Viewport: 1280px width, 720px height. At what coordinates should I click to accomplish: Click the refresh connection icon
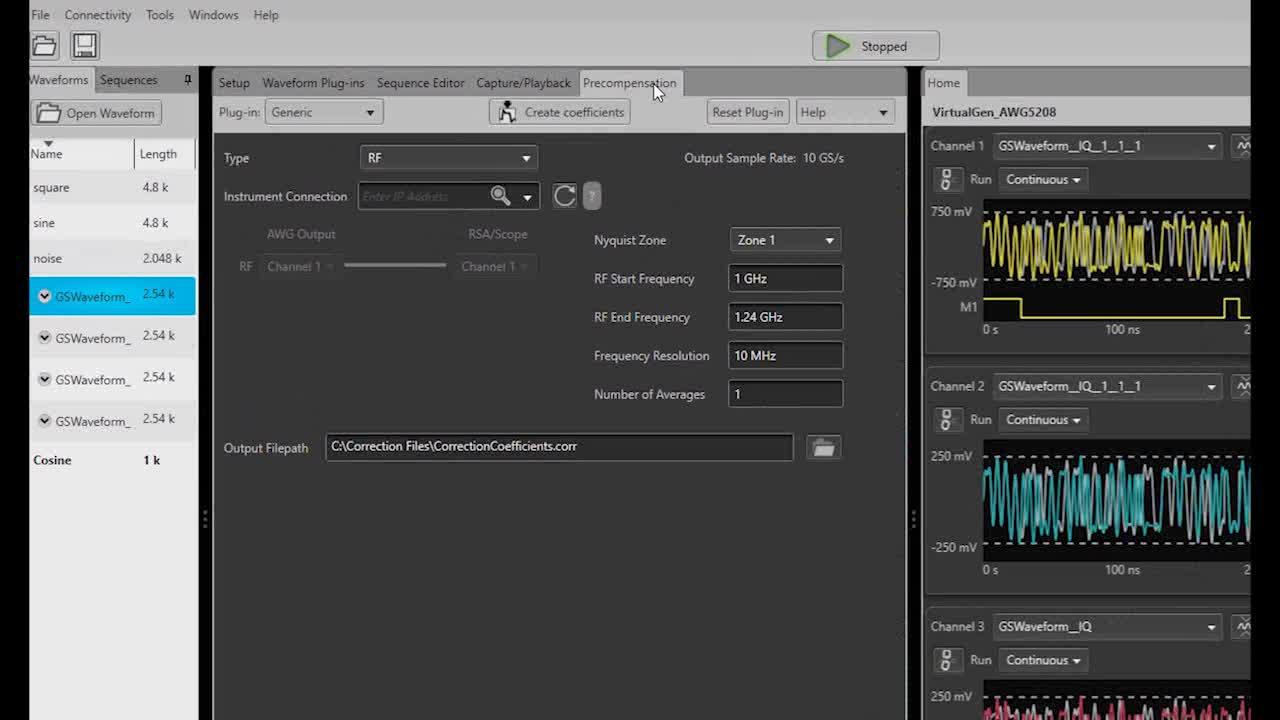coord(564,196)
